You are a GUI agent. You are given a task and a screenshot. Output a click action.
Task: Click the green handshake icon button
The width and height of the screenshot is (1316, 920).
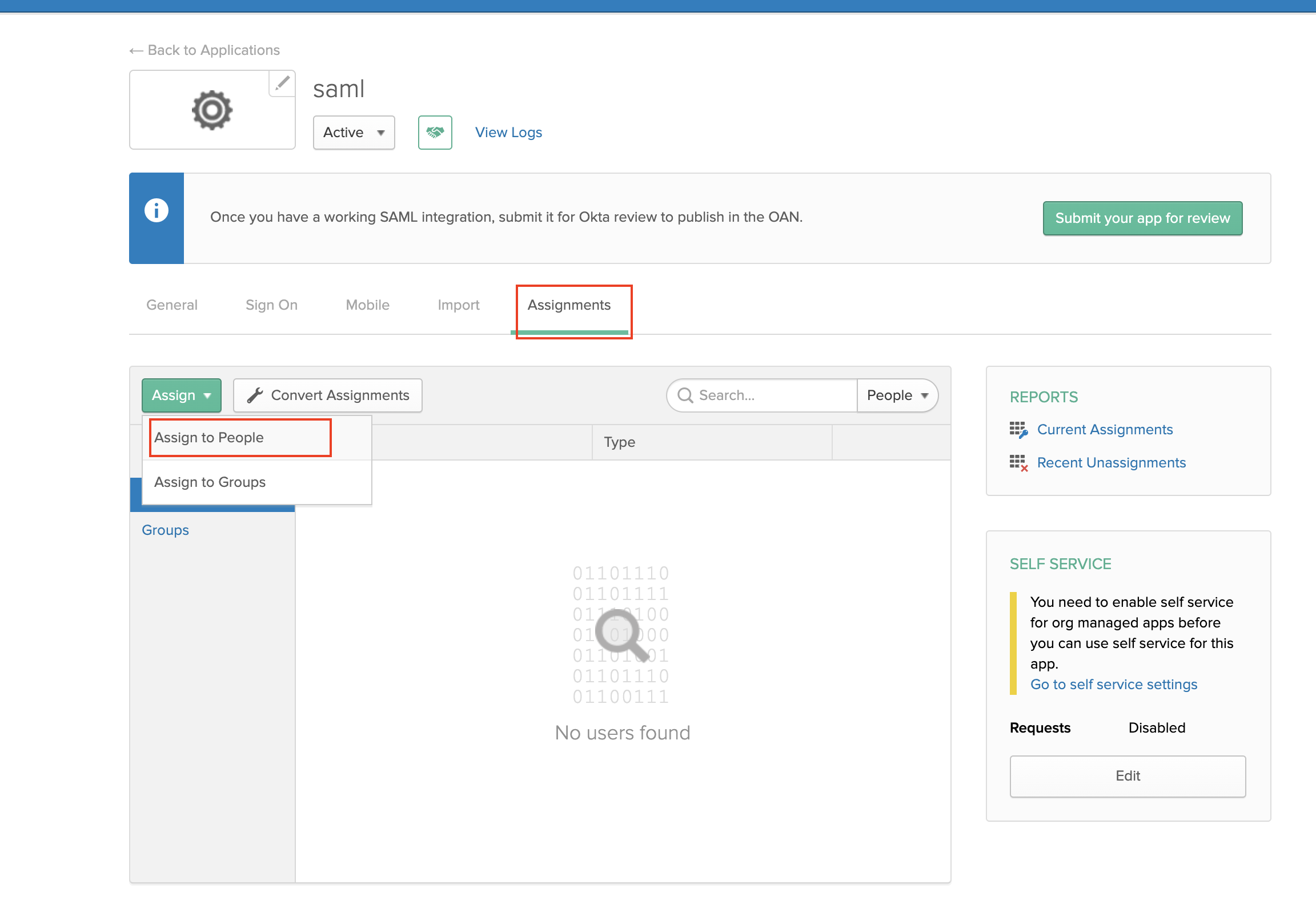tap(435, 133)
